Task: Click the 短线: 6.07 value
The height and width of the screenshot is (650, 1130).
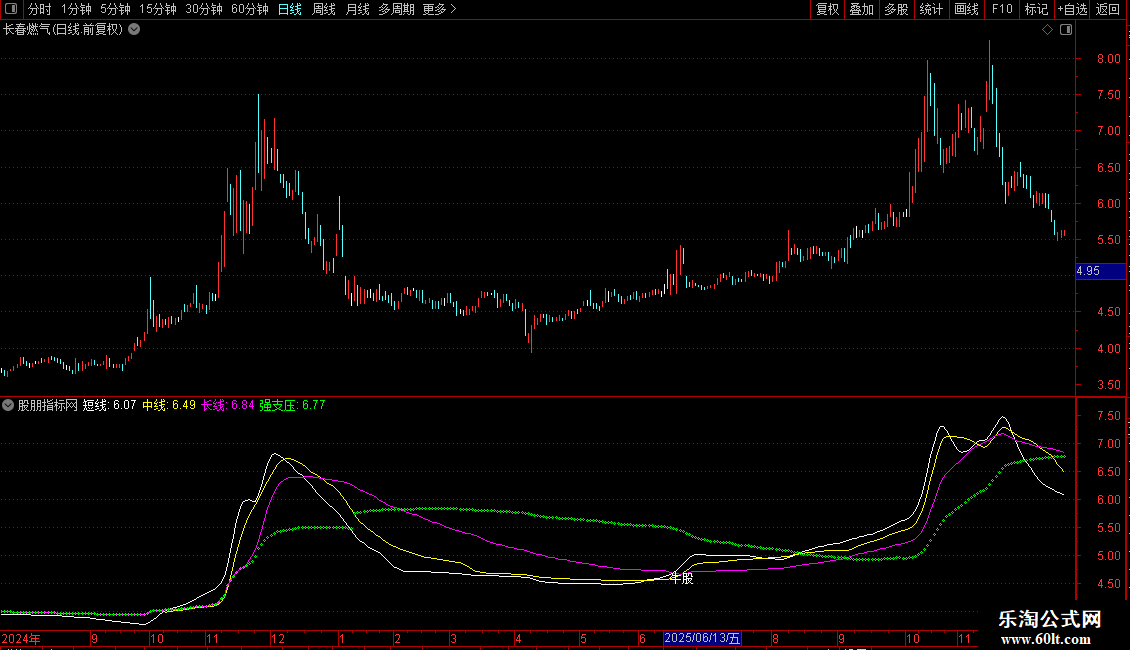Action: tap(110, 405)
